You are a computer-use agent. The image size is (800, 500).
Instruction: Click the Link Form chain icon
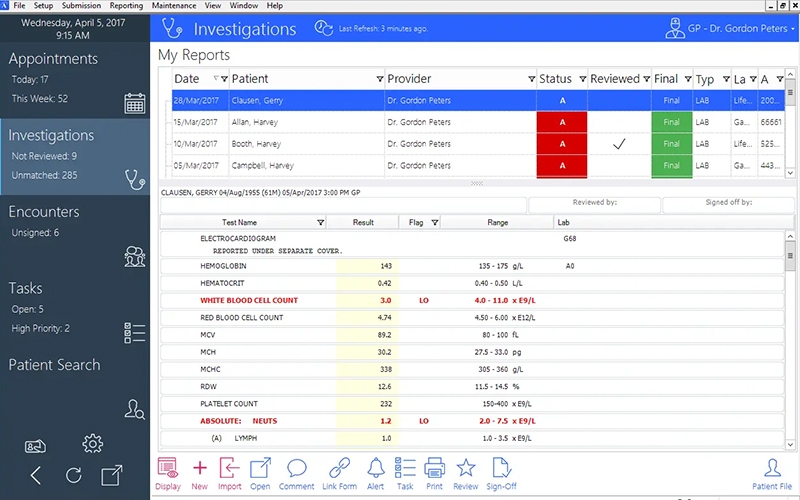pyautogui.click(x=340, y=468)
